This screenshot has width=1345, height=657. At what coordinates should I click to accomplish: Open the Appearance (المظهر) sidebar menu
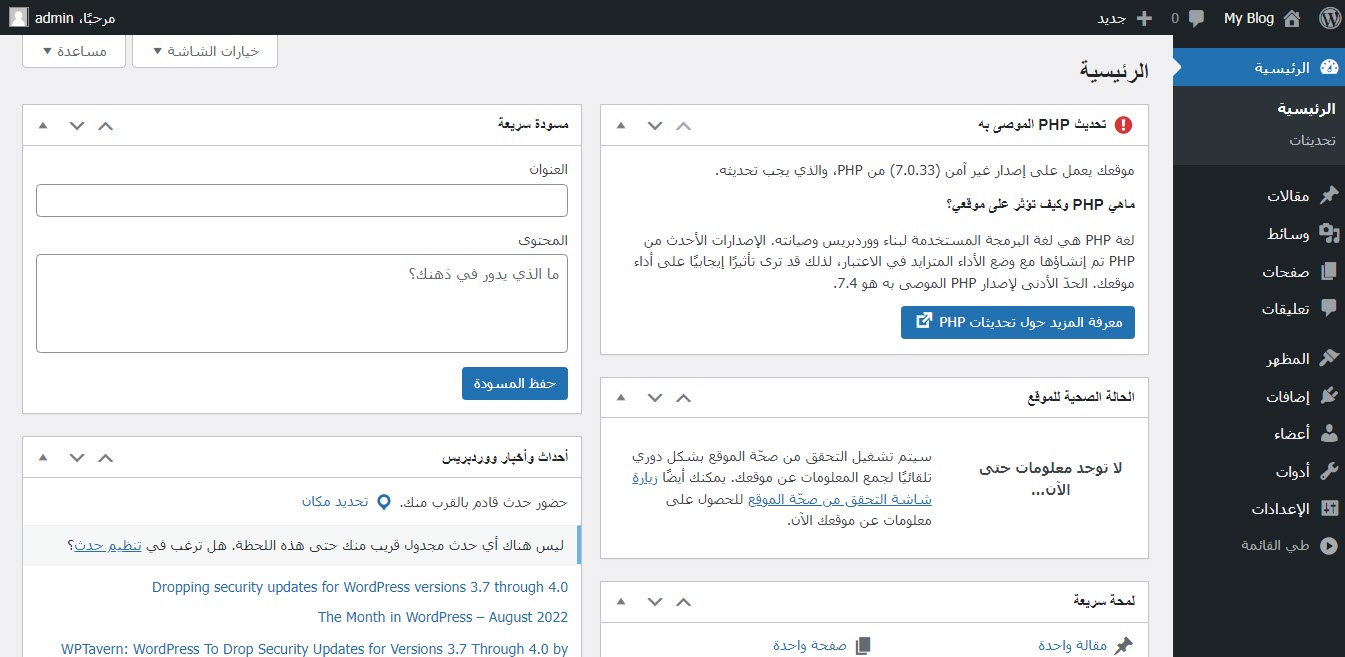pyautogui.click(x=1287, y=357)
